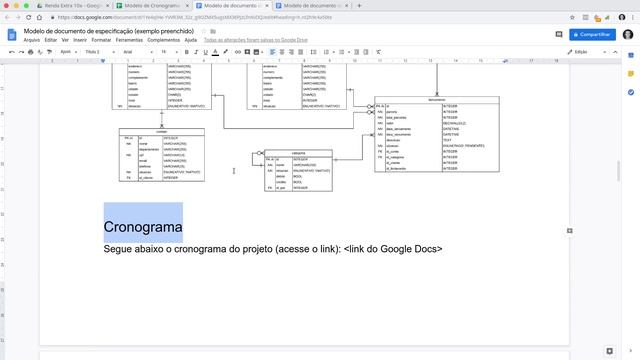Click the saved-changes status link
This screenshot has height=360, width=640.
coord(256,40)
